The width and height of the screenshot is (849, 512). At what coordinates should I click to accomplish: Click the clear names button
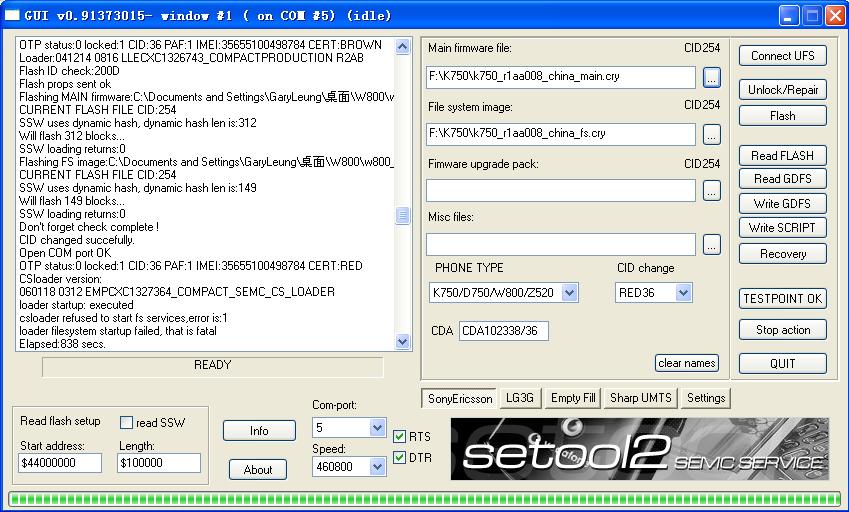point(687,363)
